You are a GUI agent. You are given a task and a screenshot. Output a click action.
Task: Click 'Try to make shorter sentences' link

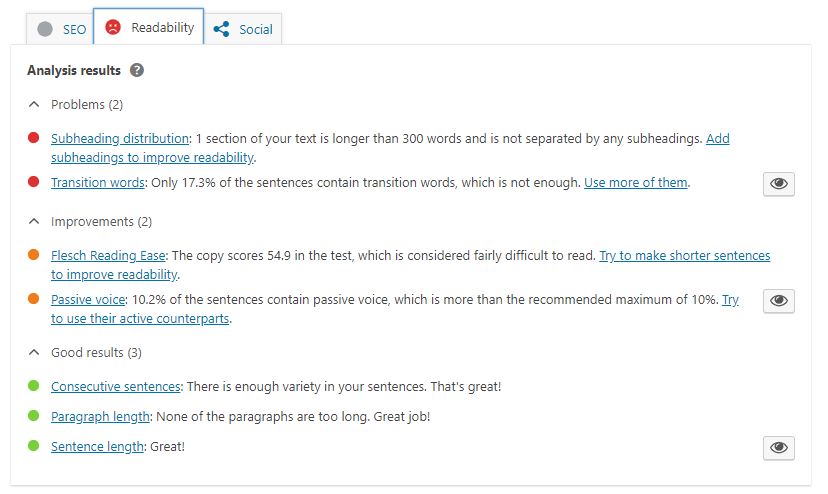coord(684,256)
